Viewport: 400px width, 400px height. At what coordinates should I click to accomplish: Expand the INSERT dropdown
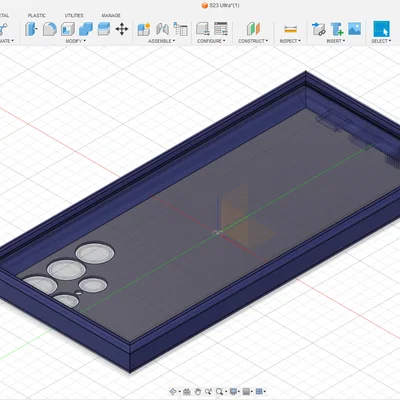[336, 41]
